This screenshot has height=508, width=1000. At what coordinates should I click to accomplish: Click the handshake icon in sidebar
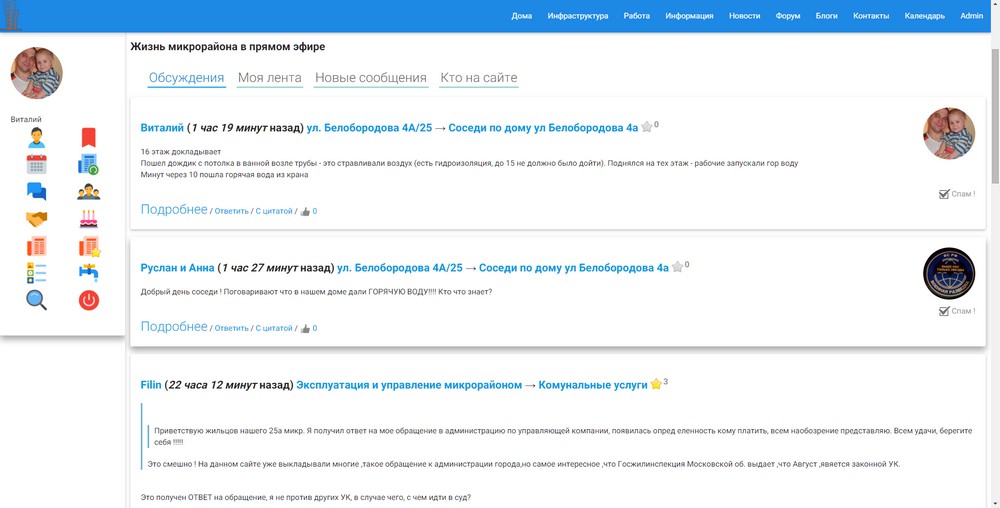tap(36, 219)
